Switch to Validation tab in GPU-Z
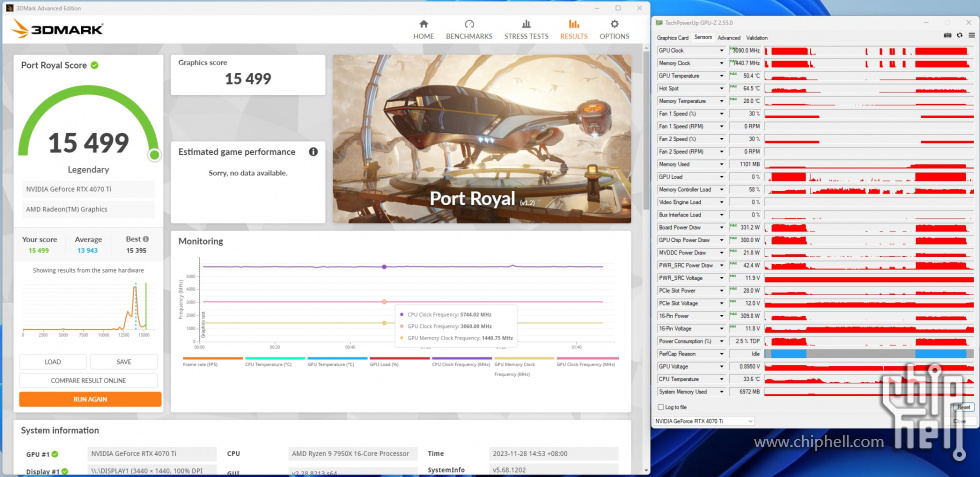Image resolution: width=980 pixels, height=477 pixels. [x=757, y=38]
